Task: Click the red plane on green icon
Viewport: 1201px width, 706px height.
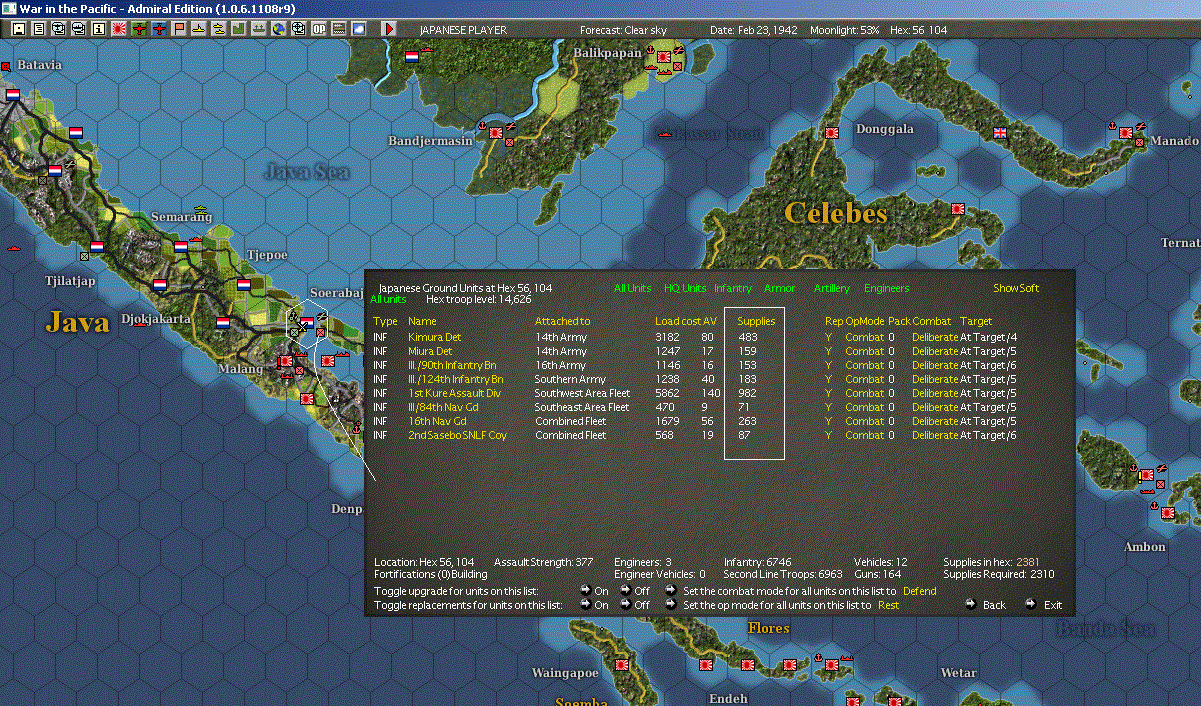Action: 139,29
